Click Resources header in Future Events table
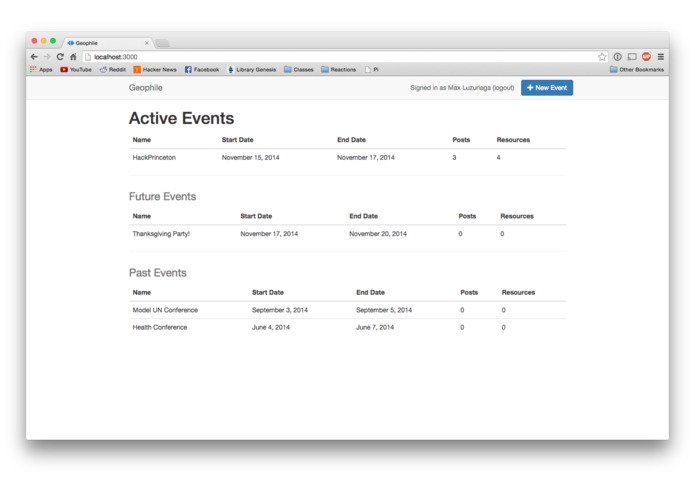Image resolution: width=695 pixels, height=494 pixels. [x=517, y=216]
